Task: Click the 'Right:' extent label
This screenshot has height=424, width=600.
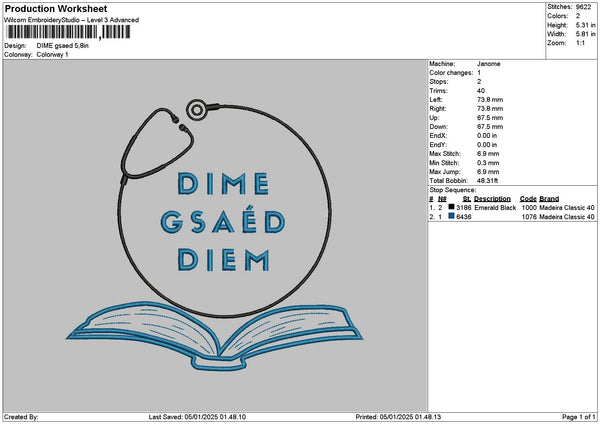Action: (437, 109)
